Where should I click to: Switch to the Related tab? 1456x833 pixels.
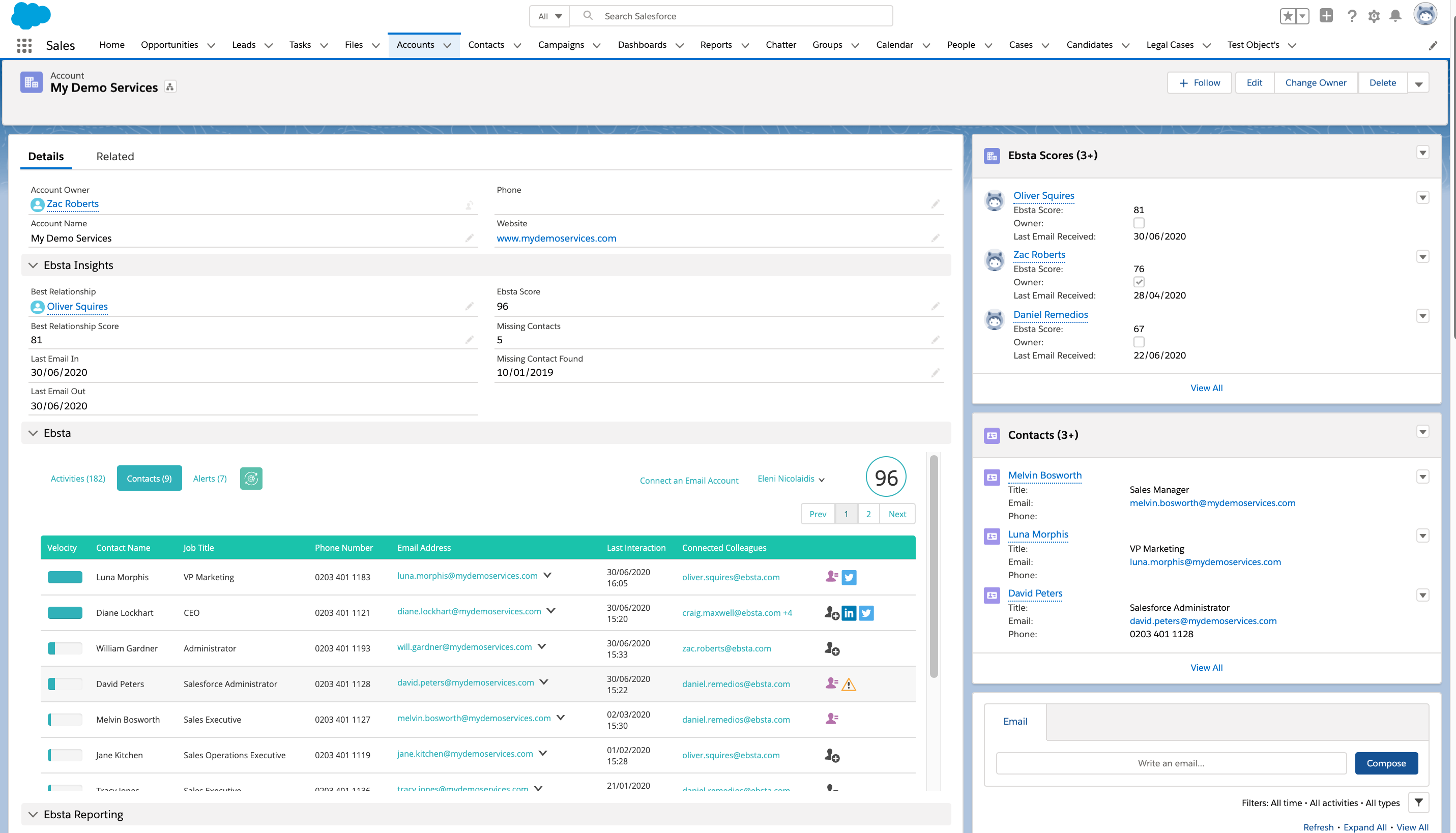pyautogui.click(x=114, y=157)
